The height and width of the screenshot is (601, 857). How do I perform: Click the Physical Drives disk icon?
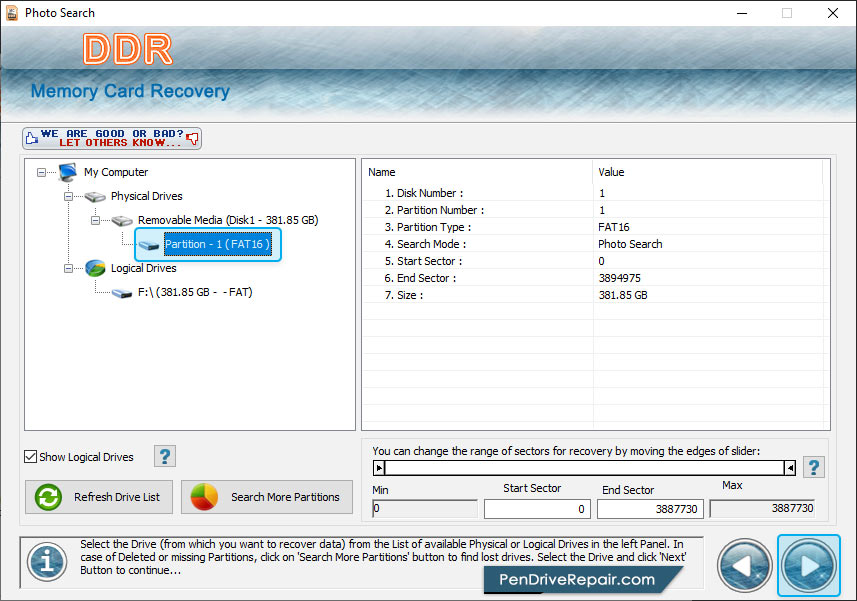95,196
